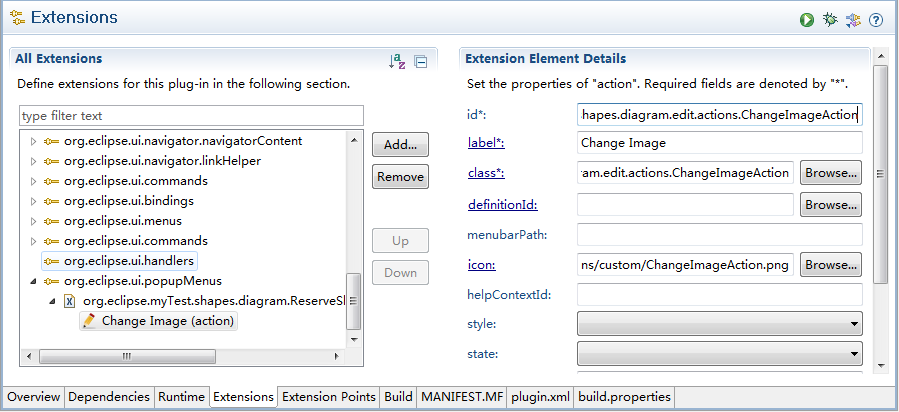The image size is (899, 412).
Task: Click the Add... button
Action: [400, 145]
